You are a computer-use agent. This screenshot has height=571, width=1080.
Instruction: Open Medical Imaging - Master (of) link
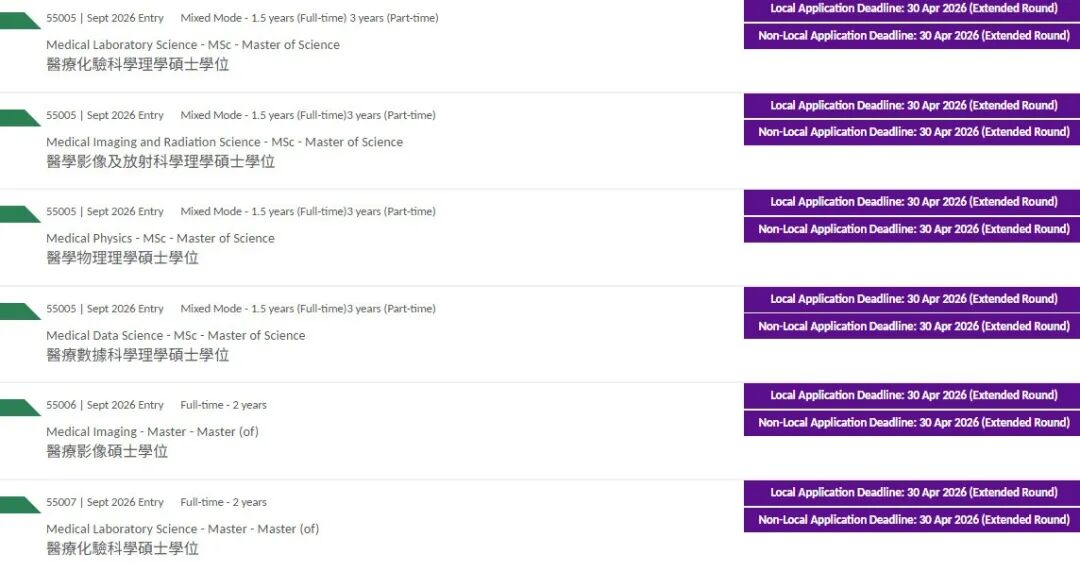tap(152, 432)
